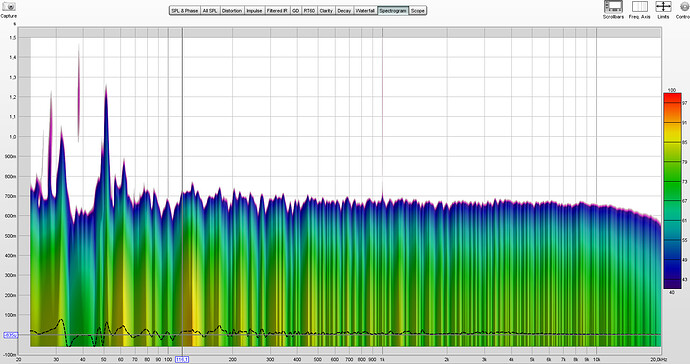Click the 116.1 frequency cursor readout
Screen dimensions: 690x364
[x=182, y=360]
